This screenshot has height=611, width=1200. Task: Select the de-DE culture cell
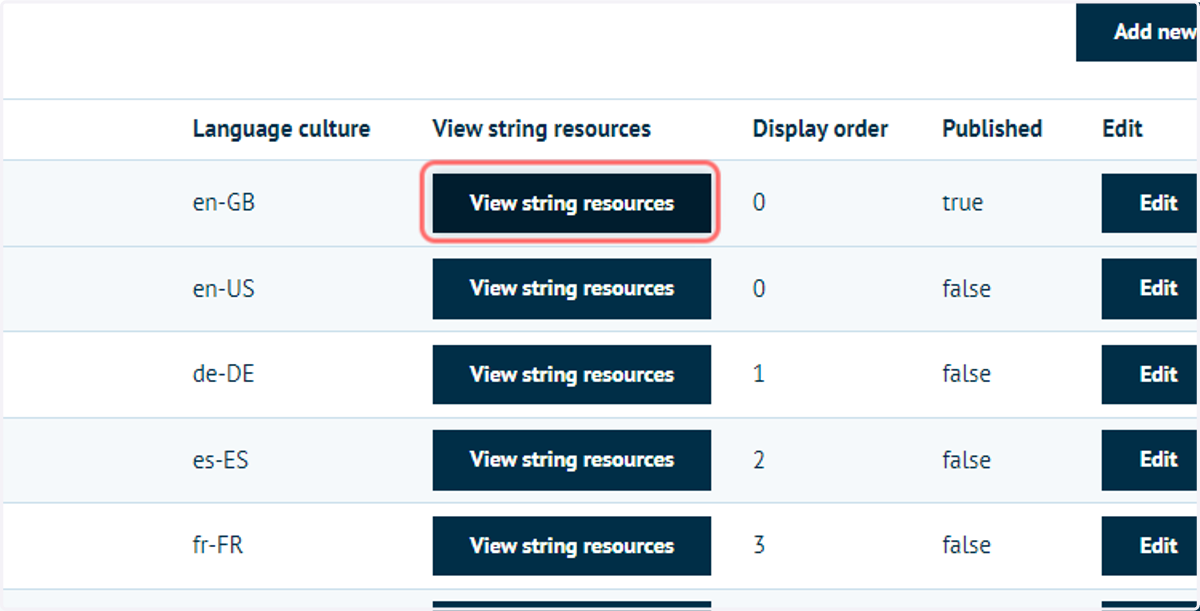click(224, 374)
